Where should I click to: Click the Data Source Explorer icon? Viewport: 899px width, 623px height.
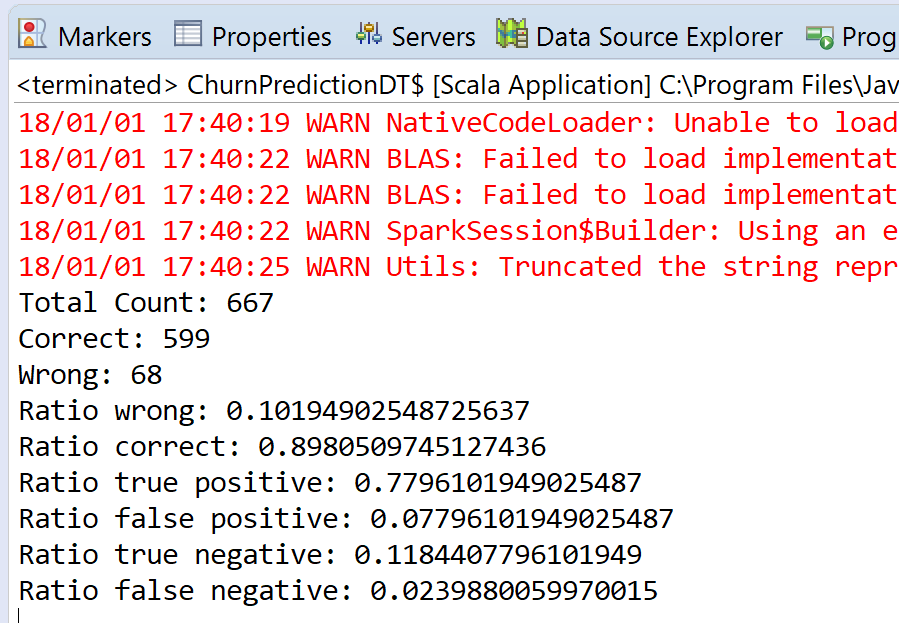pos(512,35)
